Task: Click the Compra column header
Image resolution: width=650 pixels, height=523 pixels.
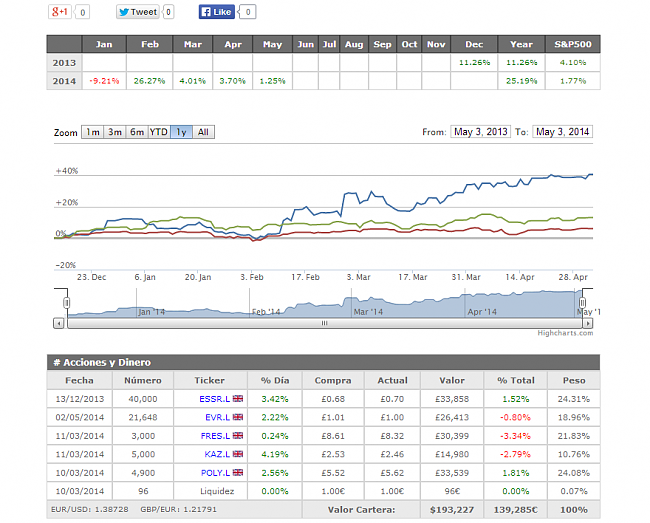Action: click(333, 380)
